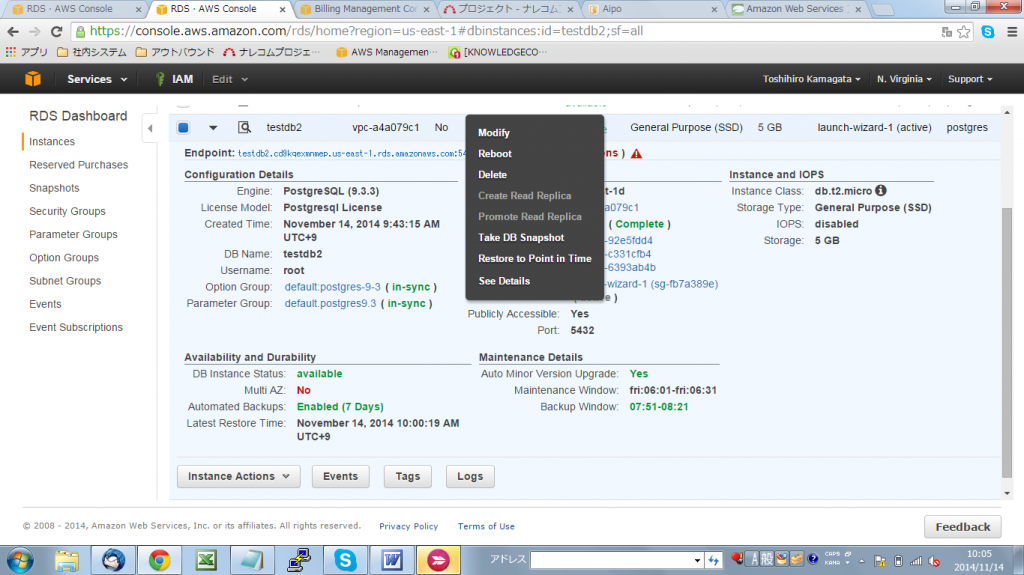The image size is (1024, 575).
Task: Open the Services dropdown menu
Action: click(x=97, y=79)
